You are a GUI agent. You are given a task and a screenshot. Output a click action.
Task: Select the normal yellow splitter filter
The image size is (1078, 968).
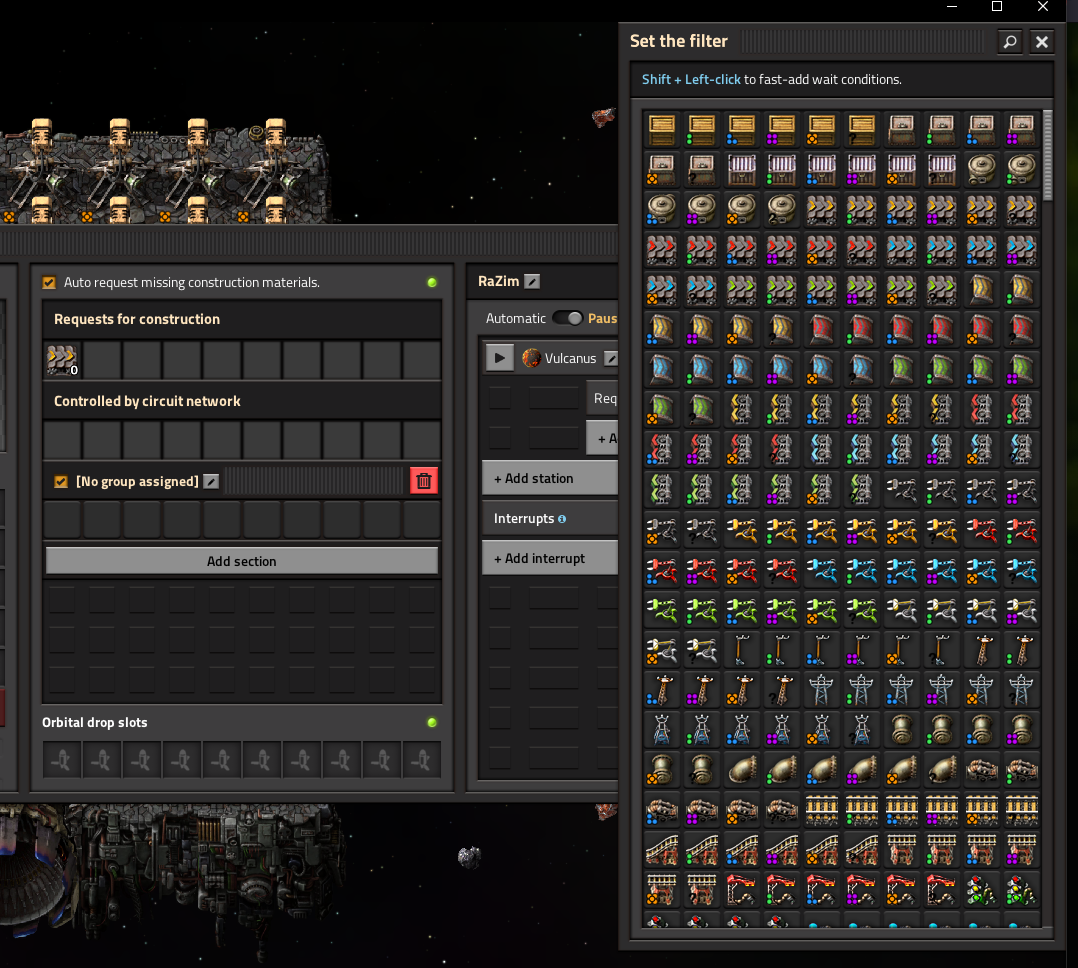click(x=741, y=408)
